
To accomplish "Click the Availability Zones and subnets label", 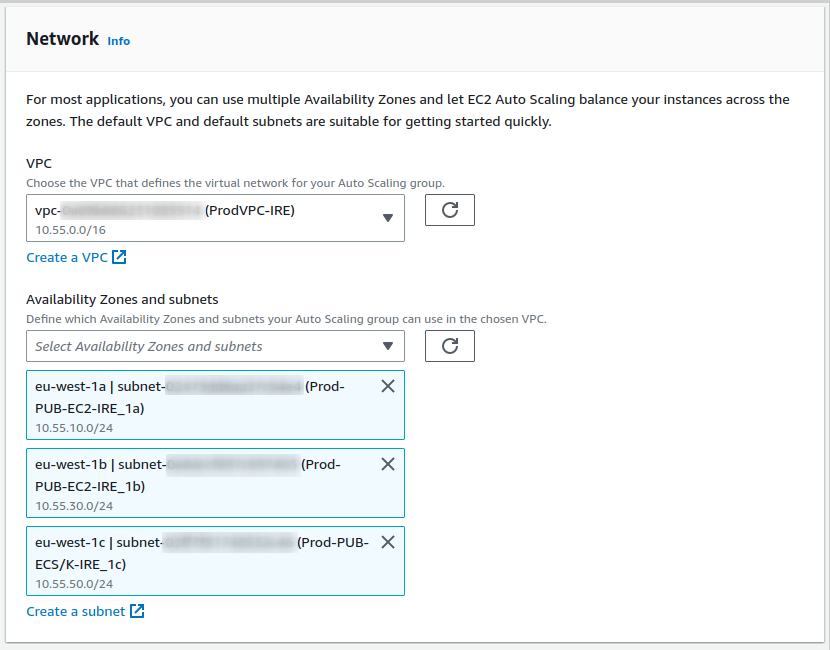I will [122, 299].
